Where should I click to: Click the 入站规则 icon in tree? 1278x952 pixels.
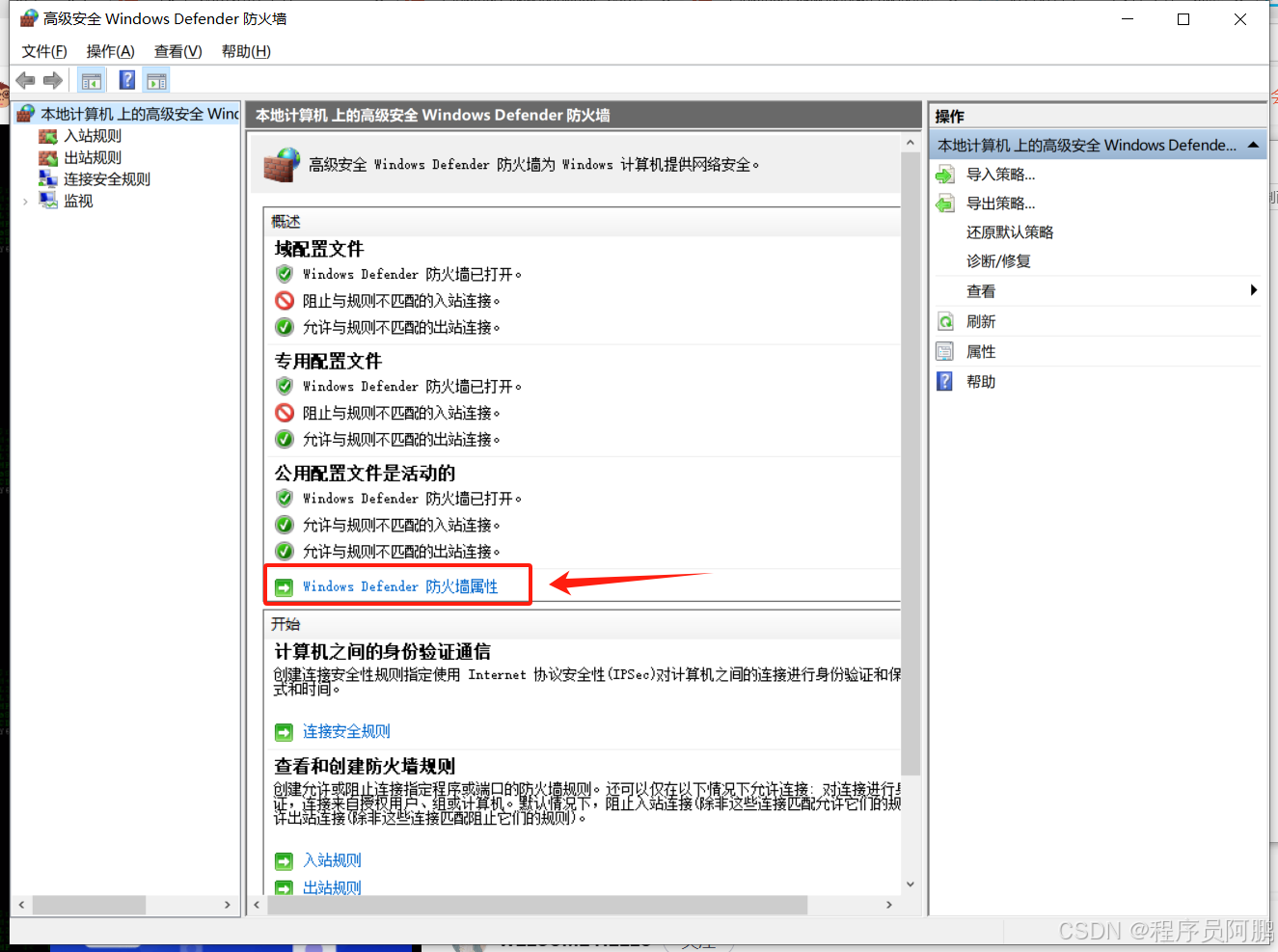48,136
